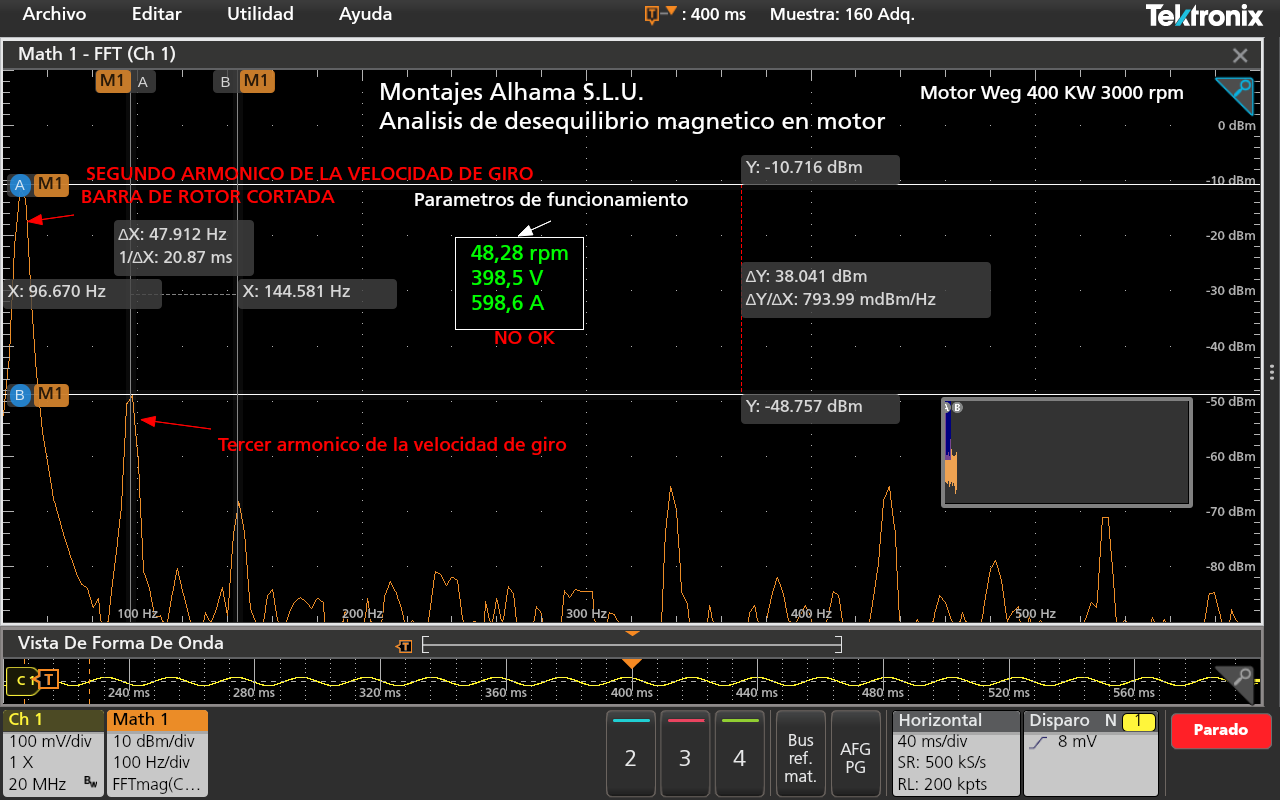Select cursor A marker on left edge
Image resolution: width=1280 pixels, height=800 pixels.
pos(19,185)
